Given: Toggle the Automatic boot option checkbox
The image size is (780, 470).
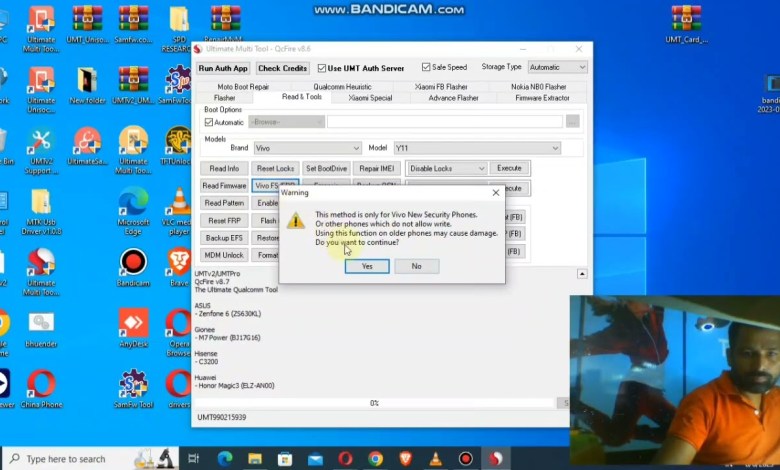Looking at the screenshot, I should tap(208, 122).
